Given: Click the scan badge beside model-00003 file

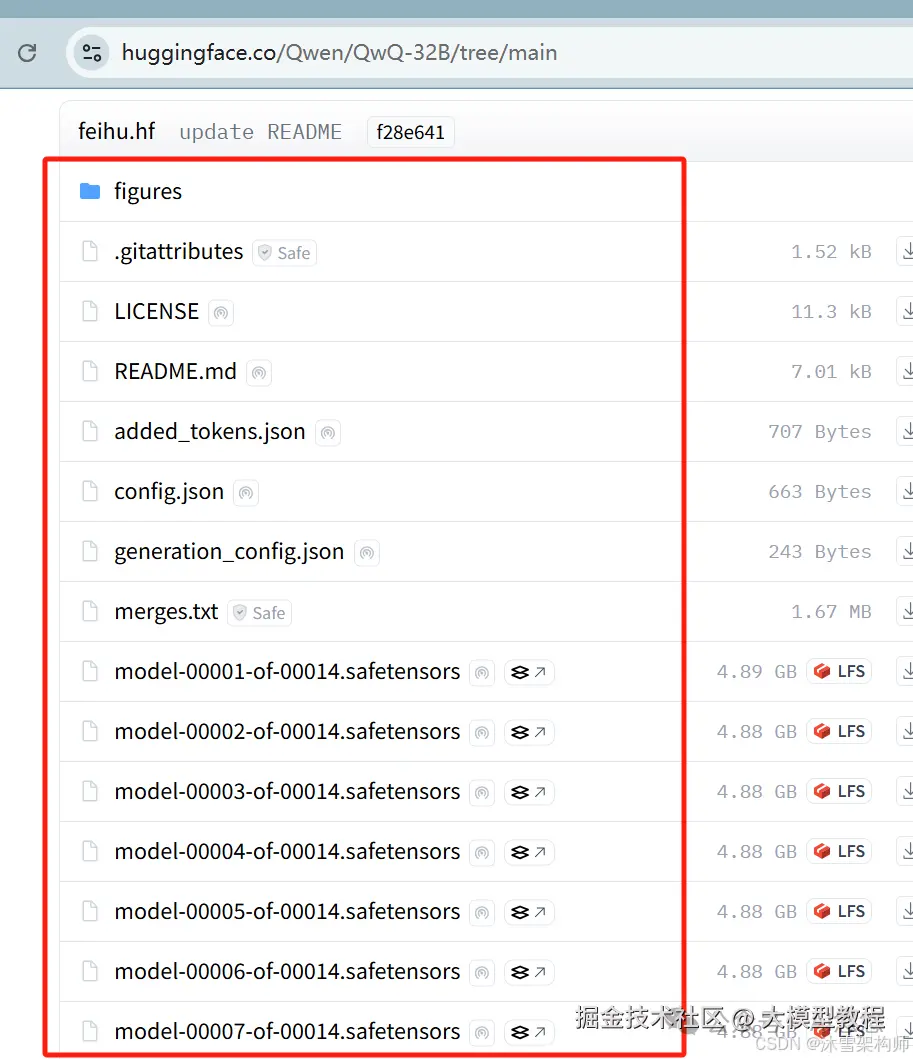Looking at the screenshot, I should [x=481, y=793].
